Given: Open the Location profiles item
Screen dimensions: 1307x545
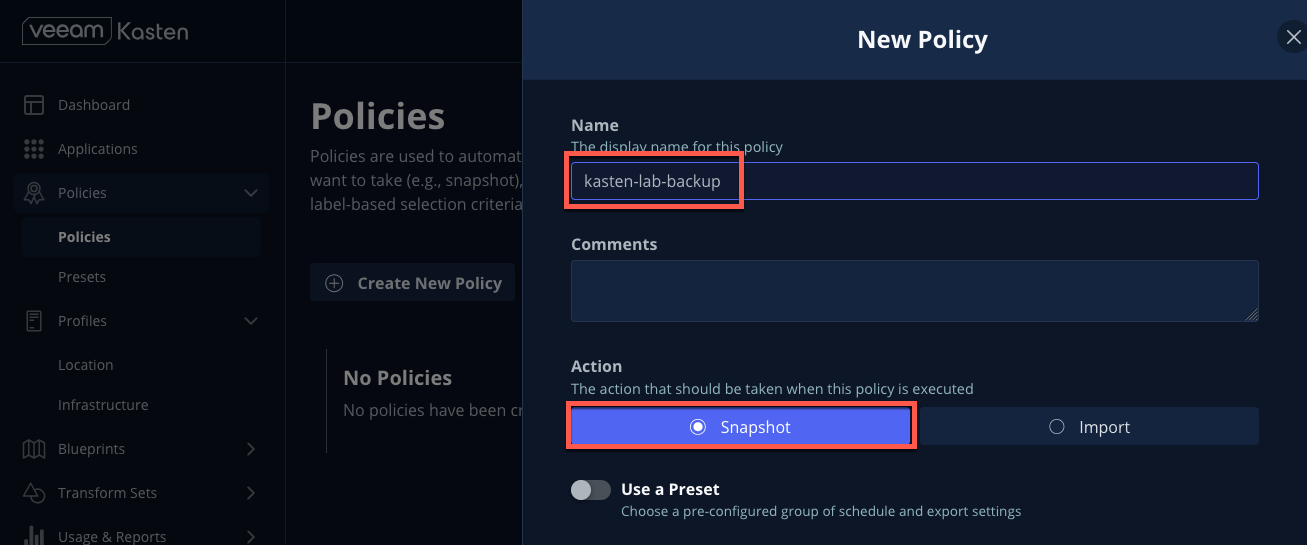Looking at the screenshot, I should click(86, 365).
